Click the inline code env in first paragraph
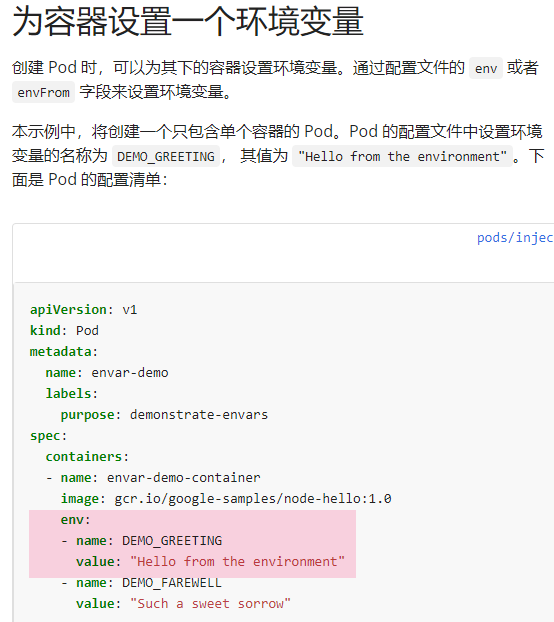Screen dimensions: 554x622 click(486, 68)
